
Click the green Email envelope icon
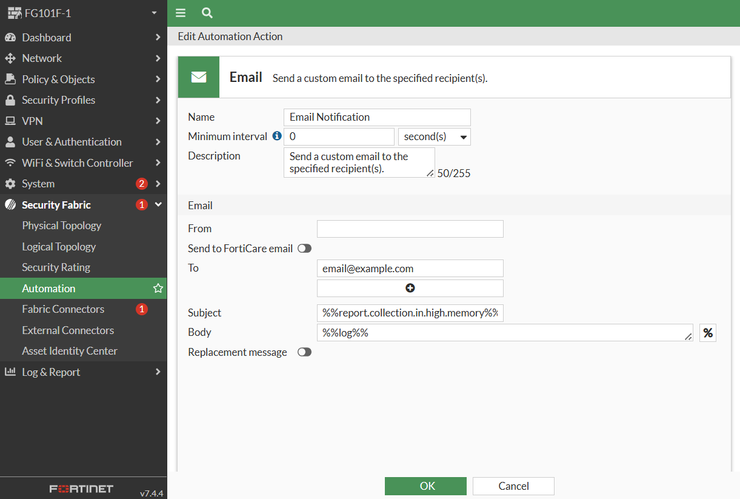(199, 77)
